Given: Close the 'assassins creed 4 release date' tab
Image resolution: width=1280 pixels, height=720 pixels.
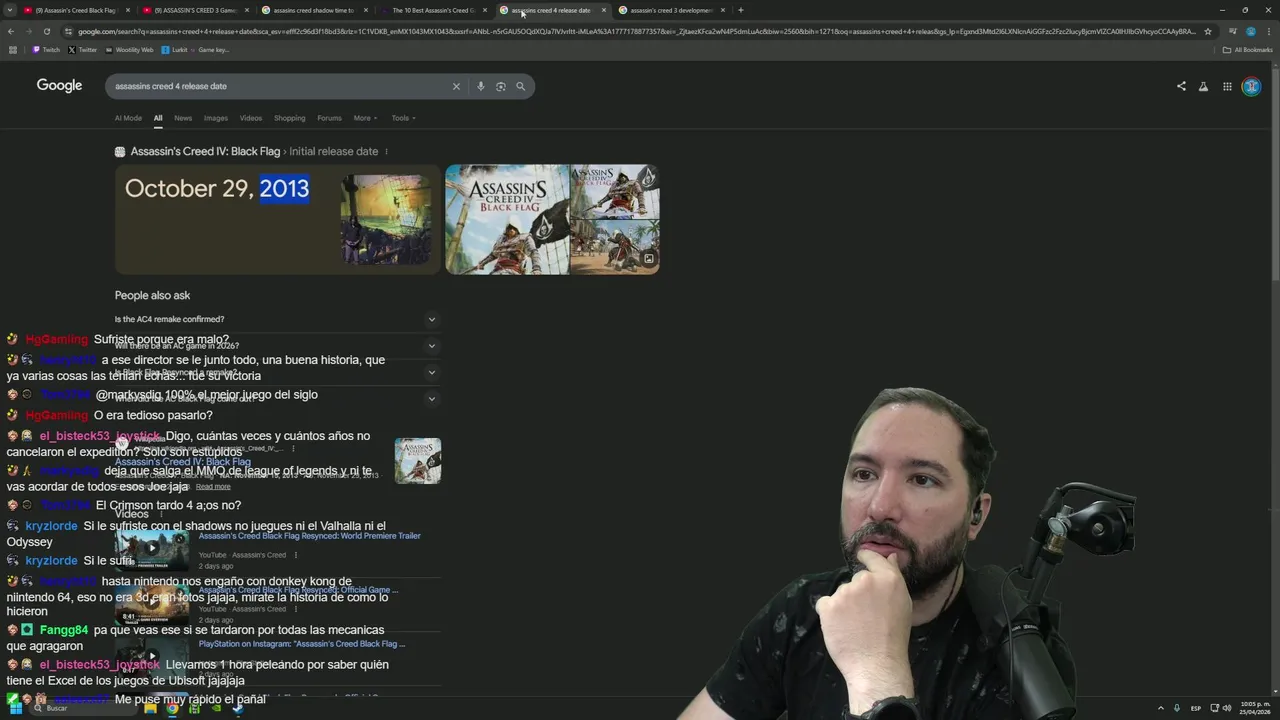Looking at the screenshot, I should click(x=603, y=10).
